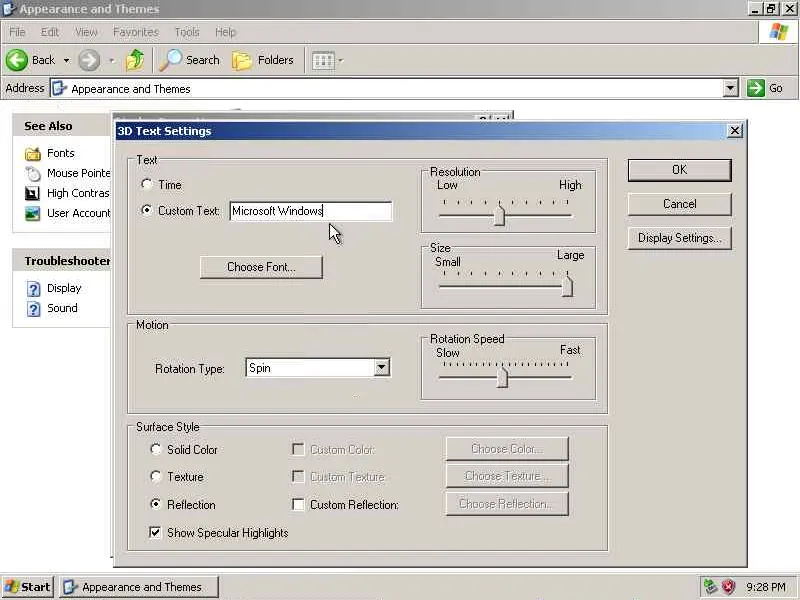
Task: Click the Sound troubleshooter link
Action: pos(62,308)
